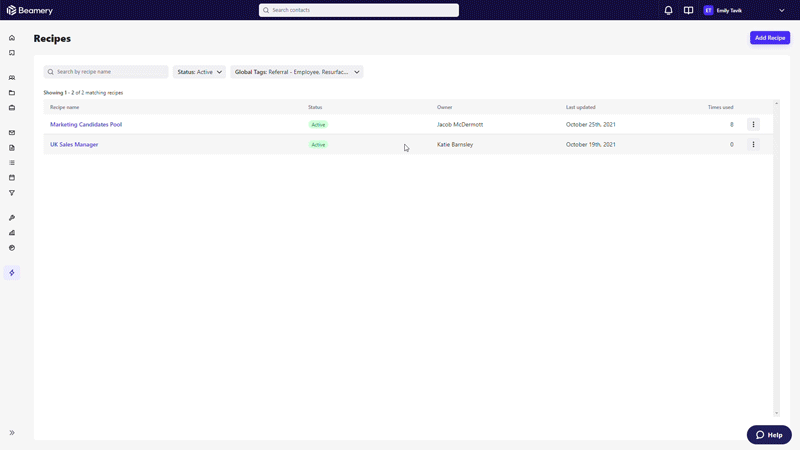Click Active badge in Marketing Candidates Pool row
The height and width of the screenshot is (450, 800).
click(318, 124)
